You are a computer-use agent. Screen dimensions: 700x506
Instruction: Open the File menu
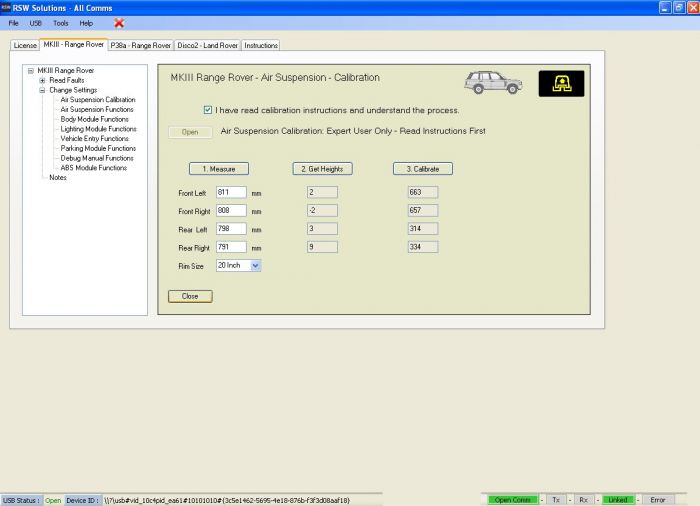click(13, 23)
